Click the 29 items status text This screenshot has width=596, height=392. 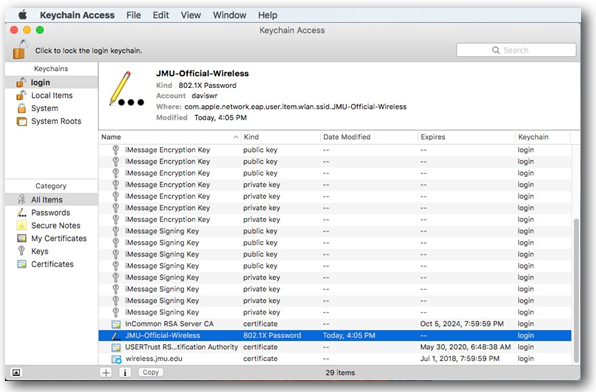[x=340, y=373]
